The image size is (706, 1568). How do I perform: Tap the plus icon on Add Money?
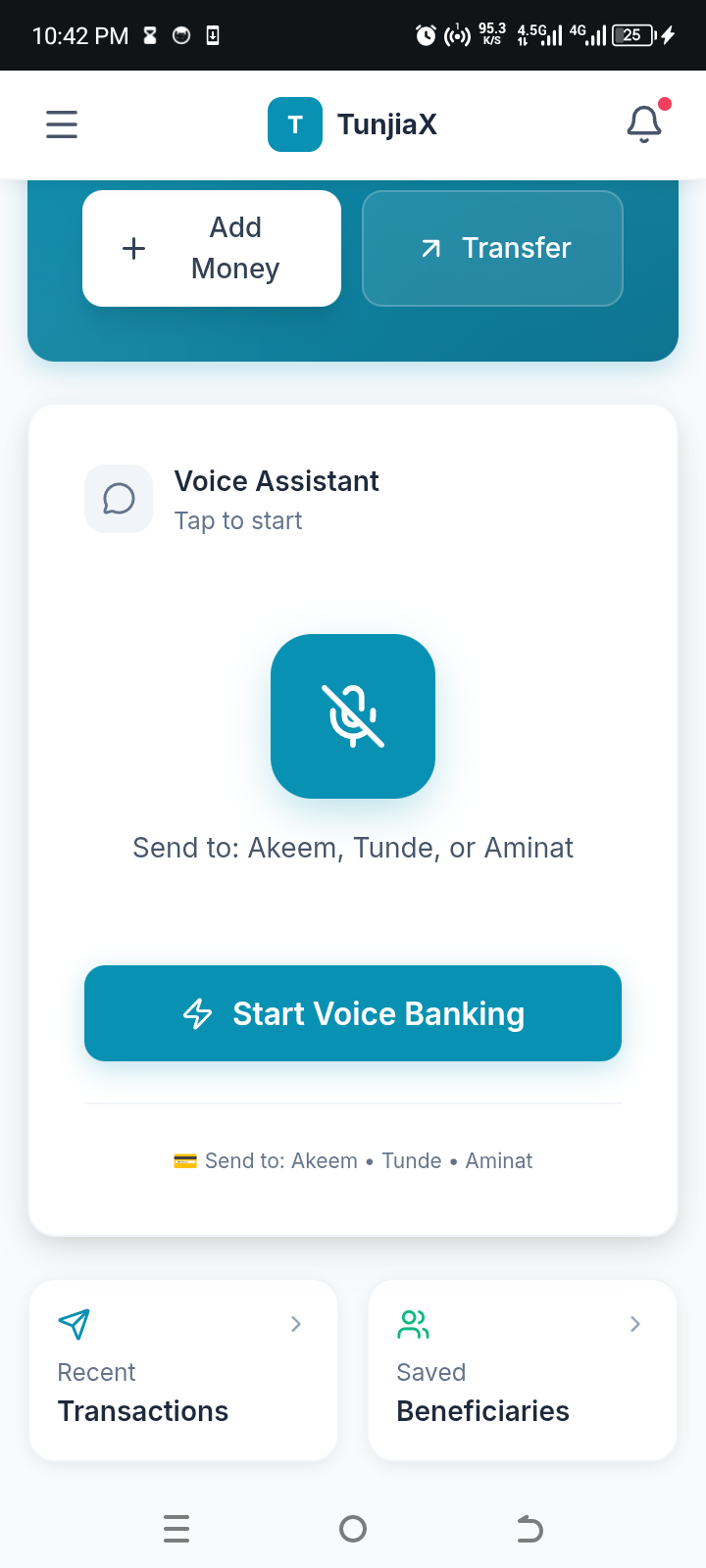coord(134,248)
